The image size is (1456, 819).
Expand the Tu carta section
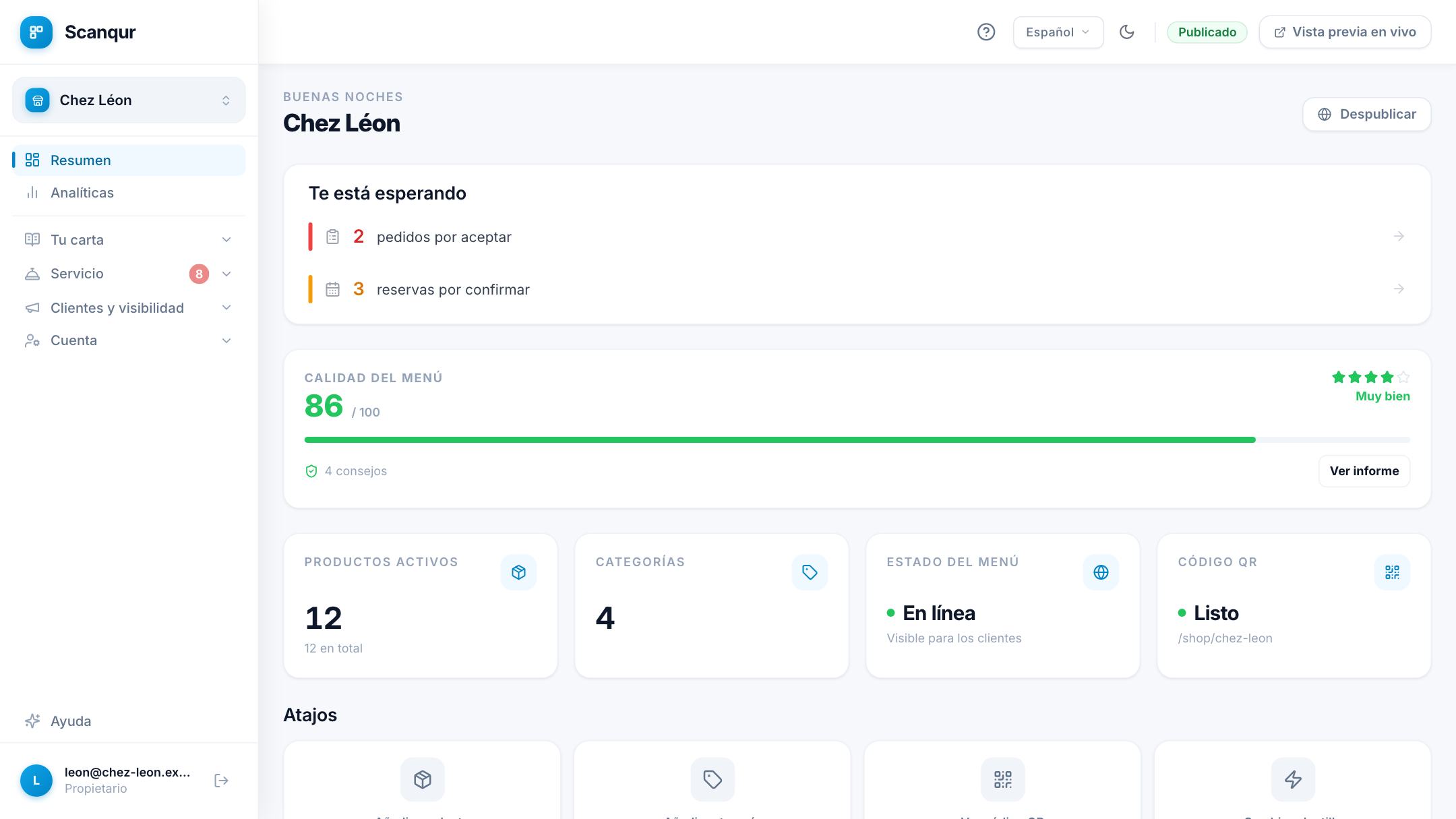129,240
